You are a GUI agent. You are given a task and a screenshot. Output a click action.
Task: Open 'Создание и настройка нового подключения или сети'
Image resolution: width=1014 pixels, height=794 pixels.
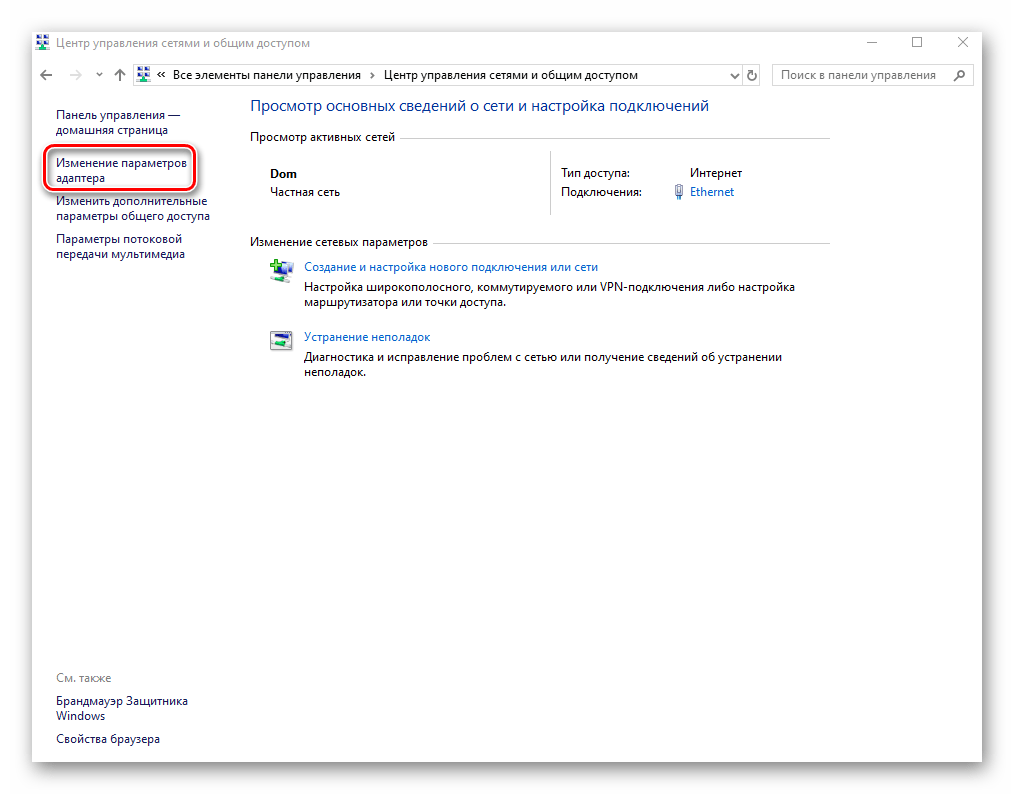450,267
